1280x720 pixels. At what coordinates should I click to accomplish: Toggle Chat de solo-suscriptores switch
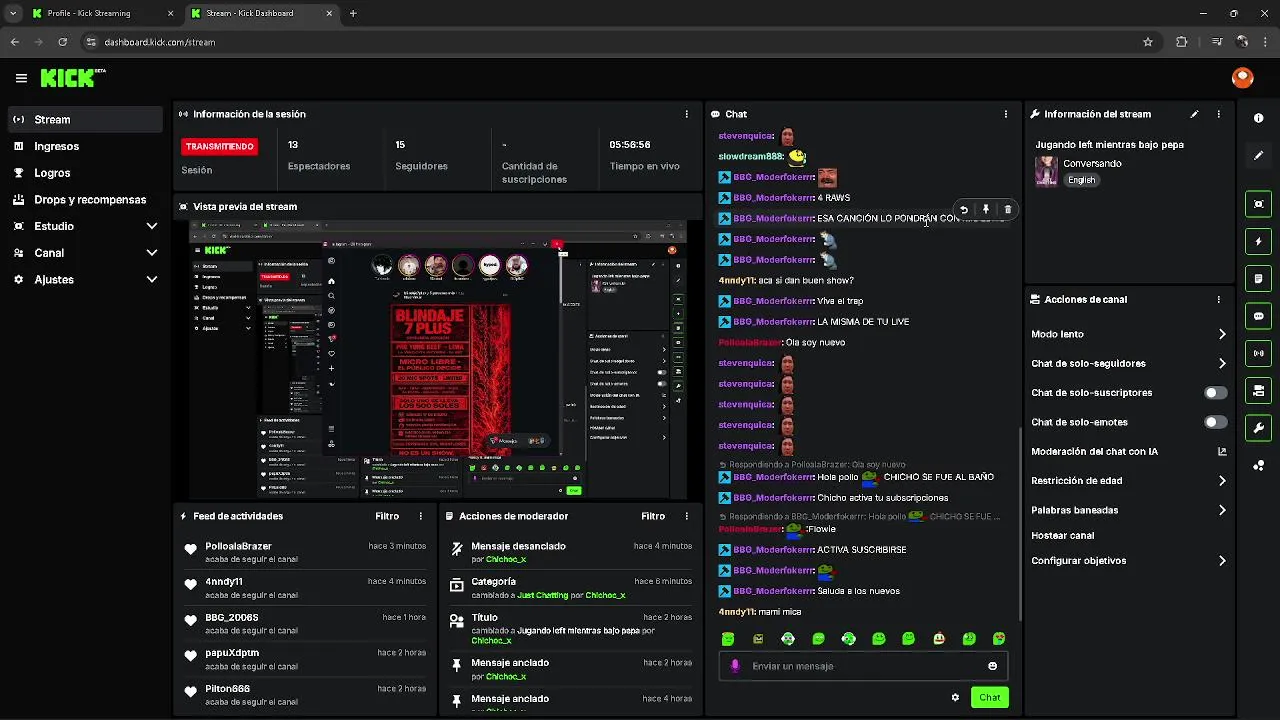pos(1215,393)
